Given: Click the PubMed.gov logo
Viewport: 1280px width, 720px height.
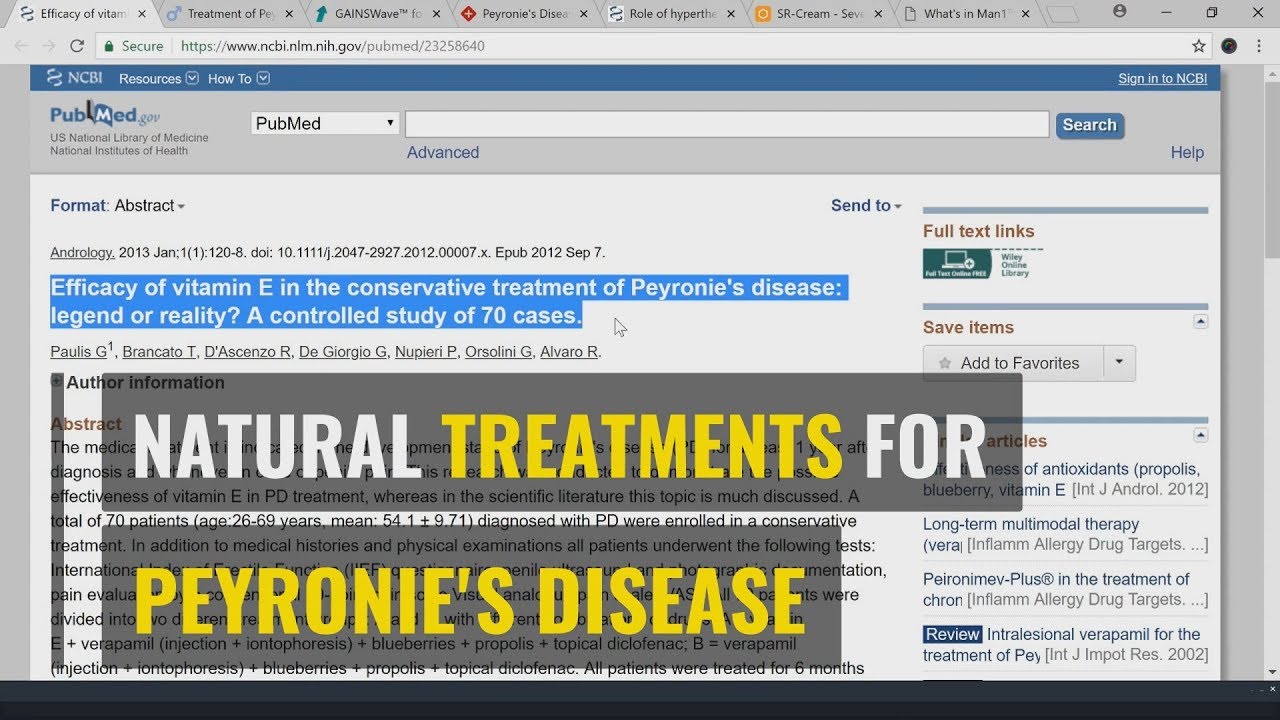Looking at the screenshot, I should point(105,115).
